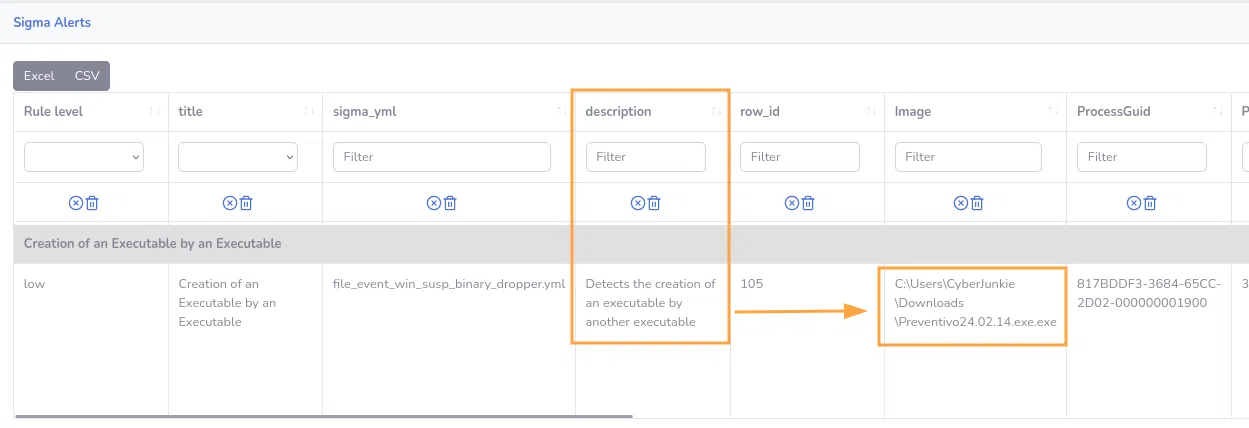Viewport: 1249px width, 428px height.
Task: Click the sigma_yml Filter input field
Action: pos(442,157)
